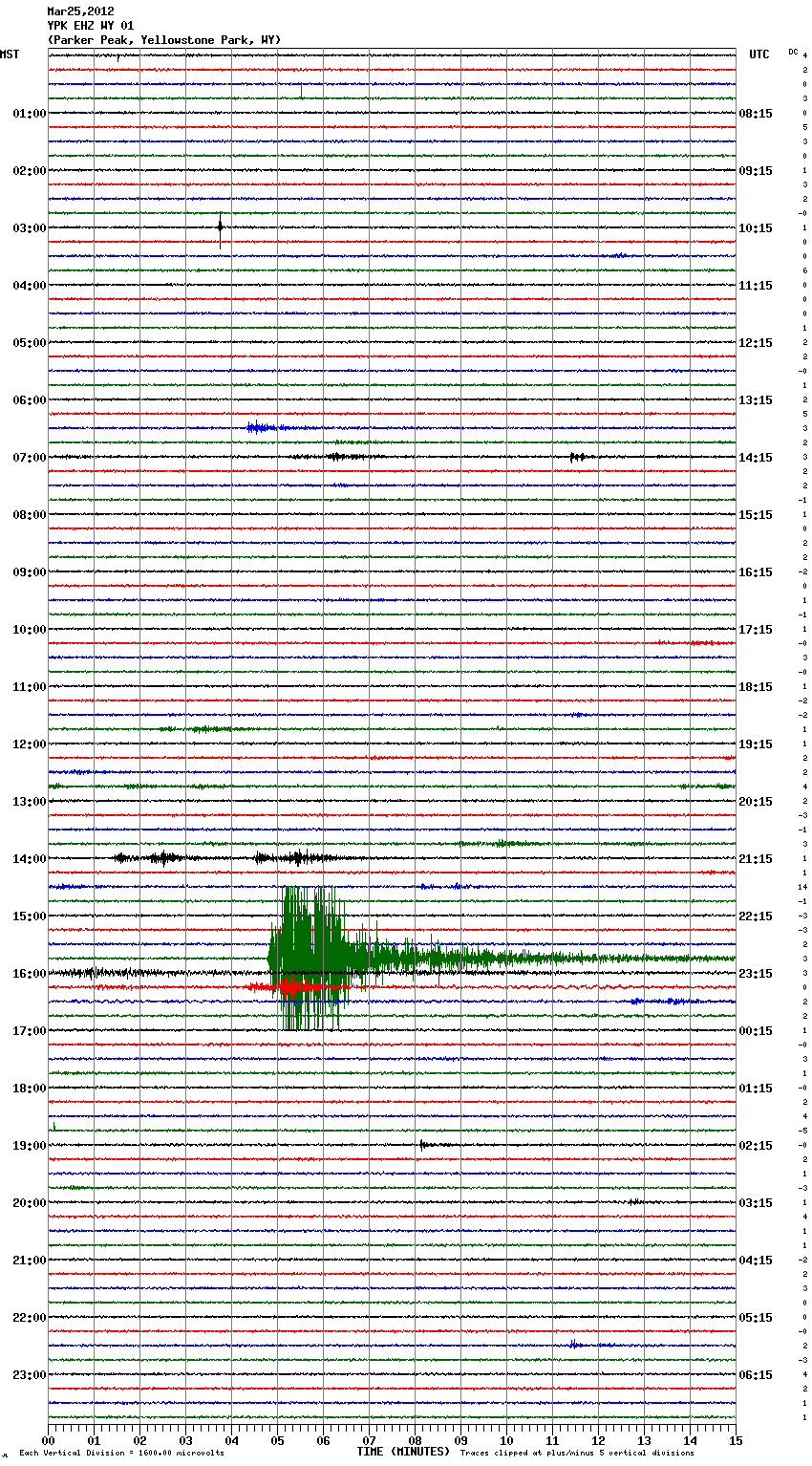Click the 22:00 MST time label
Screen dimensions: 812x1466
[x=30, y=1318]
